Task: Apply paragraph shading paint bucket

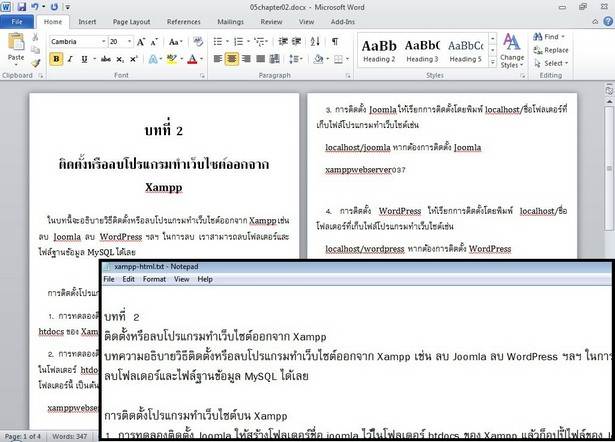Action: pyautogui.click(x=318, y=59)
